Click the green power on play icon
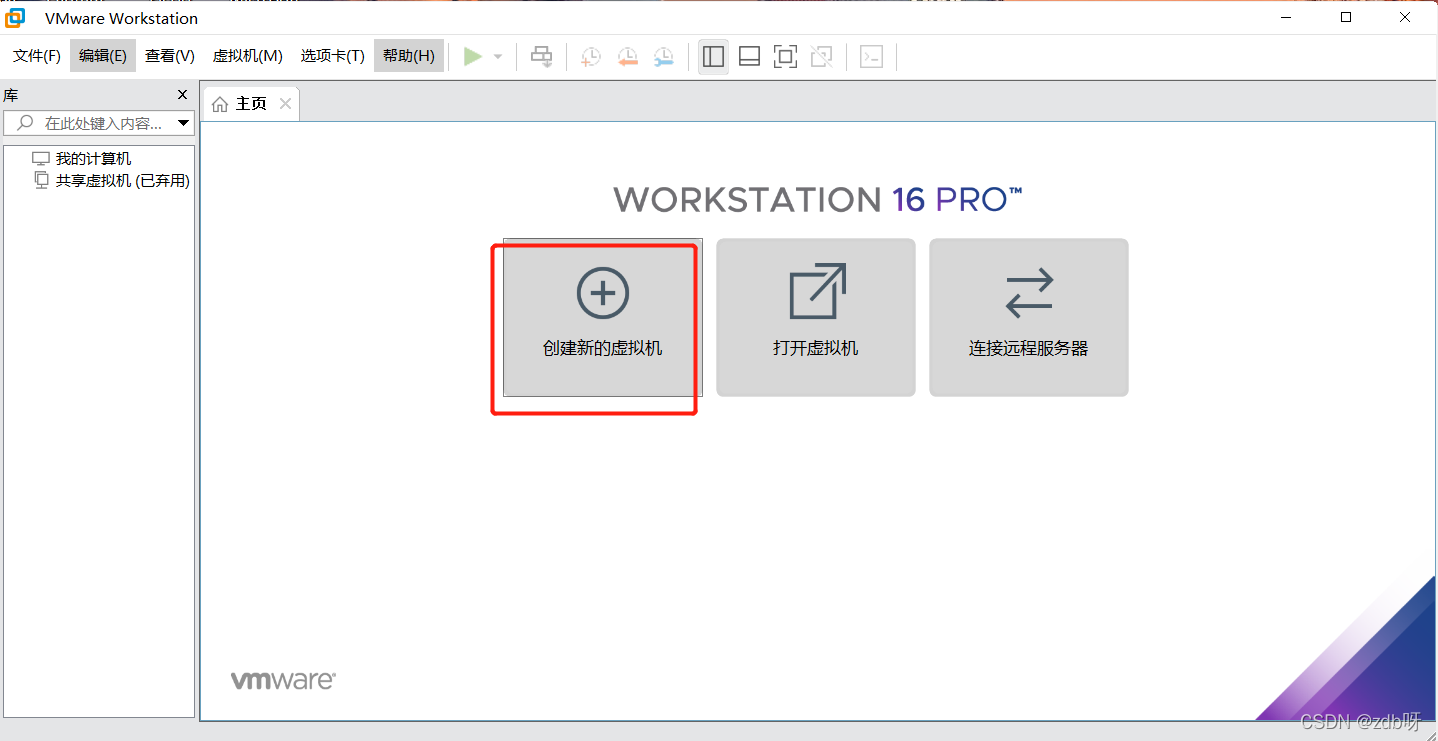The width and height of the screenshot is (1438, 741). click(473, 57)
